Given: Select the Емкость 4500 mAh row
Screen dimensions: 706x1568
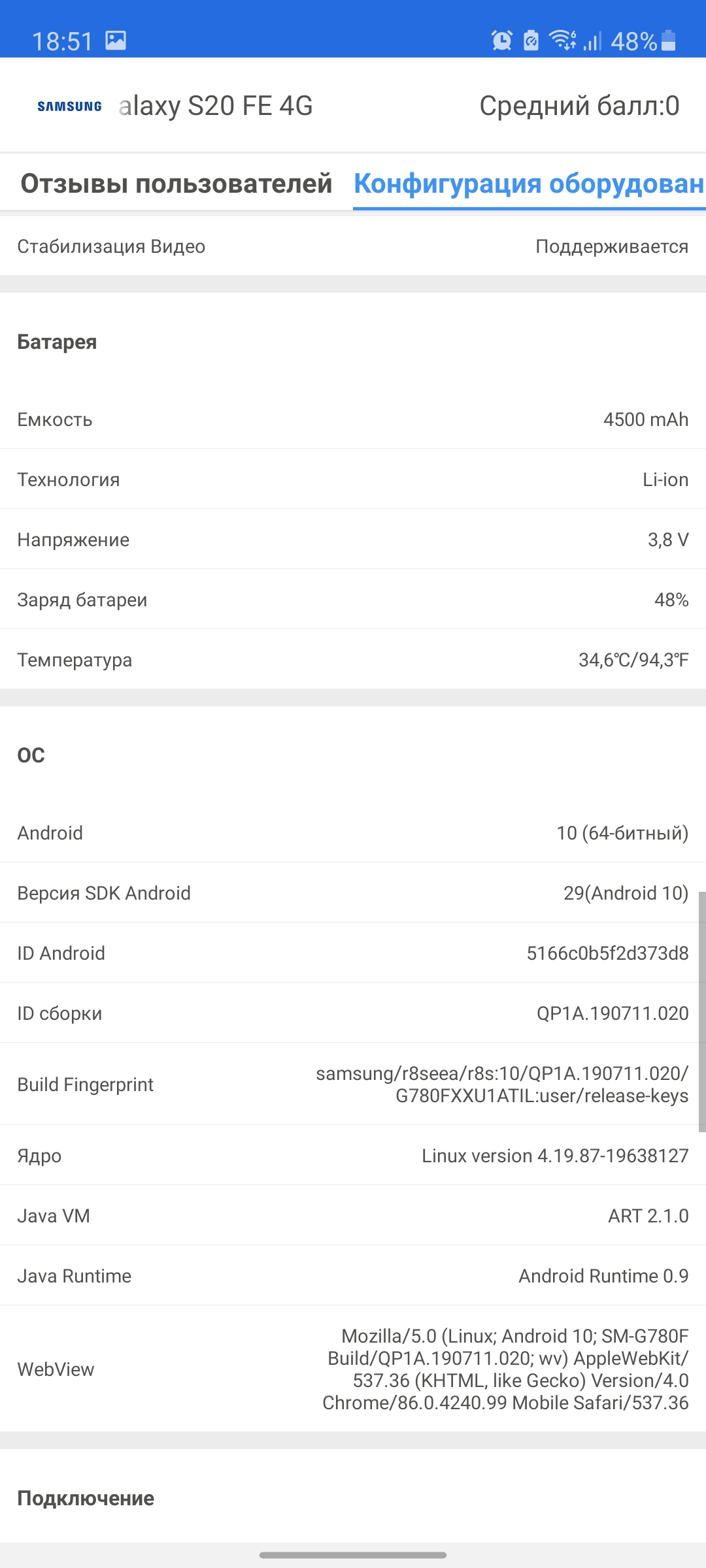Looking at the screenshot, I should pos(353,419).
